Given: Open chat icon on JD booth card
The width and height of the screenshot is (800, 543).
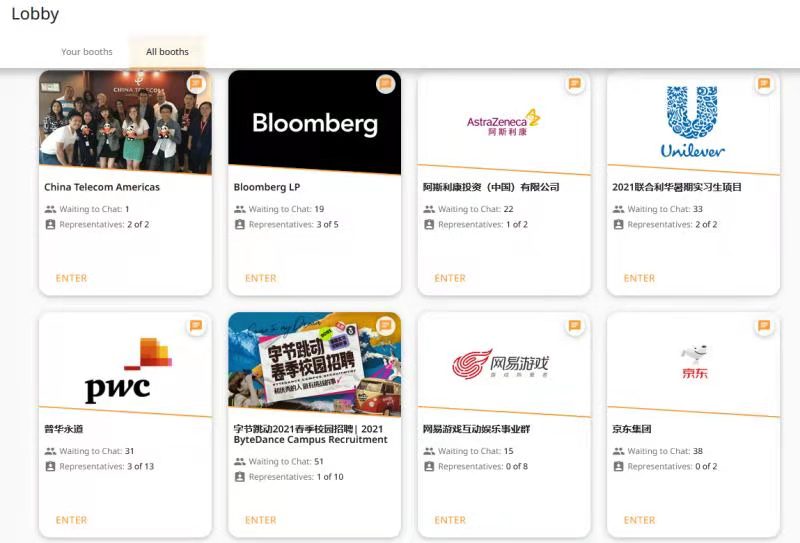Looking at the screenshot, I should click(x=764, y=325).
